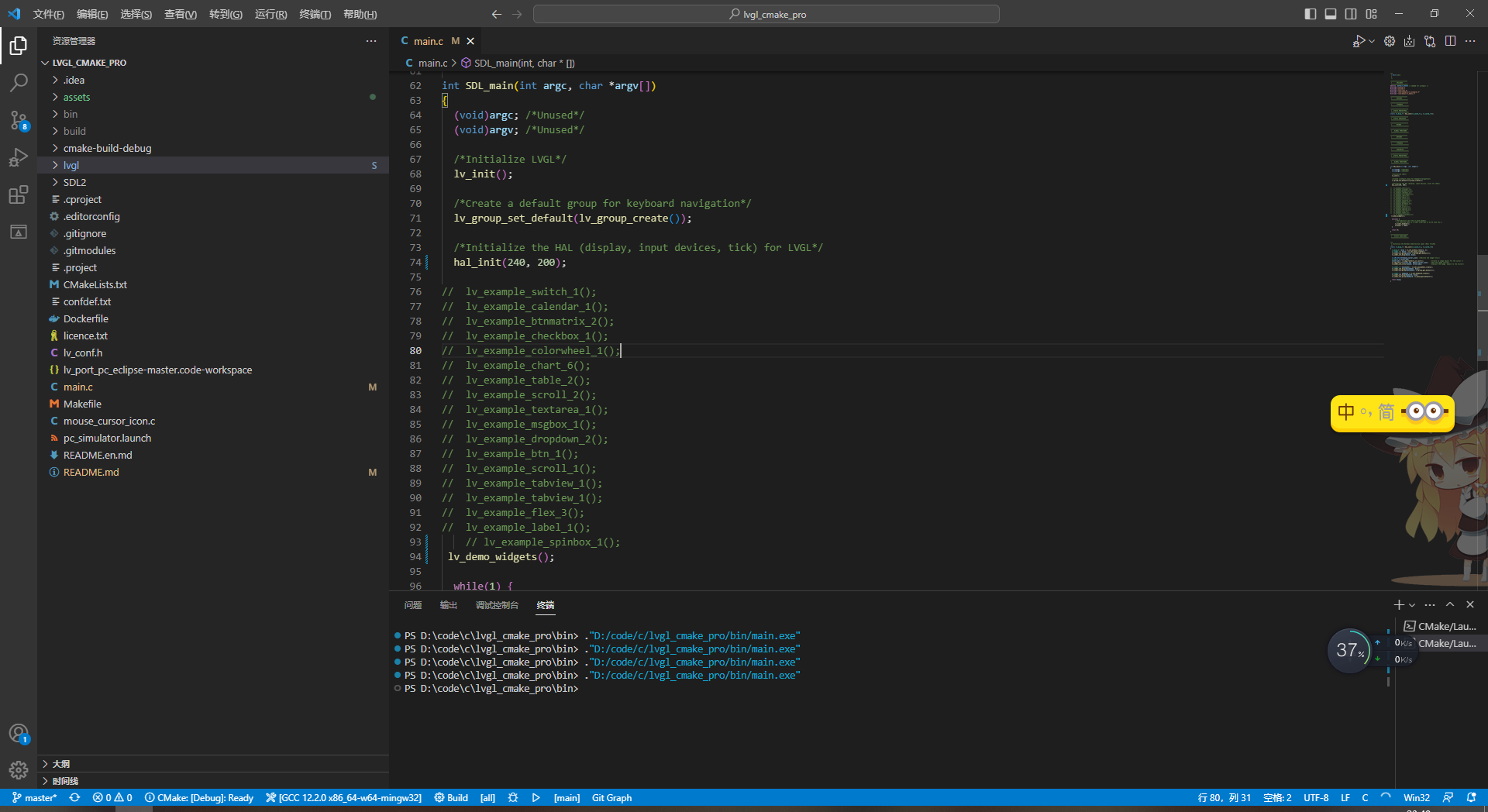Click Synchronize Changes icon in status bar
Screen dimensions: 1488x812
tap(74, 797)
